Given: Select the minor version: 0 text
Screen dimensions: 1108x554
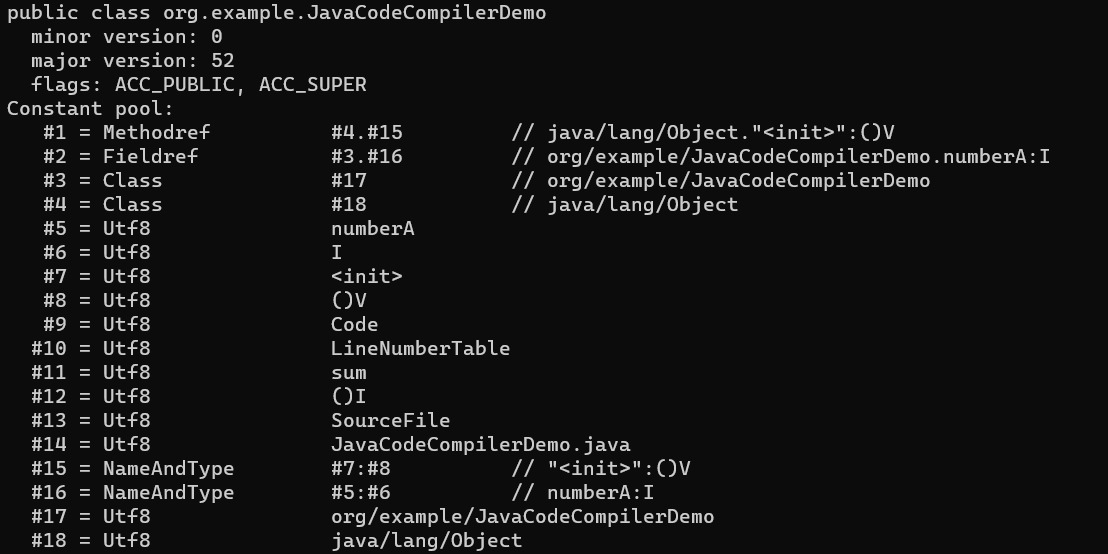Looking at the screenshot, I should tap(126, 37).
